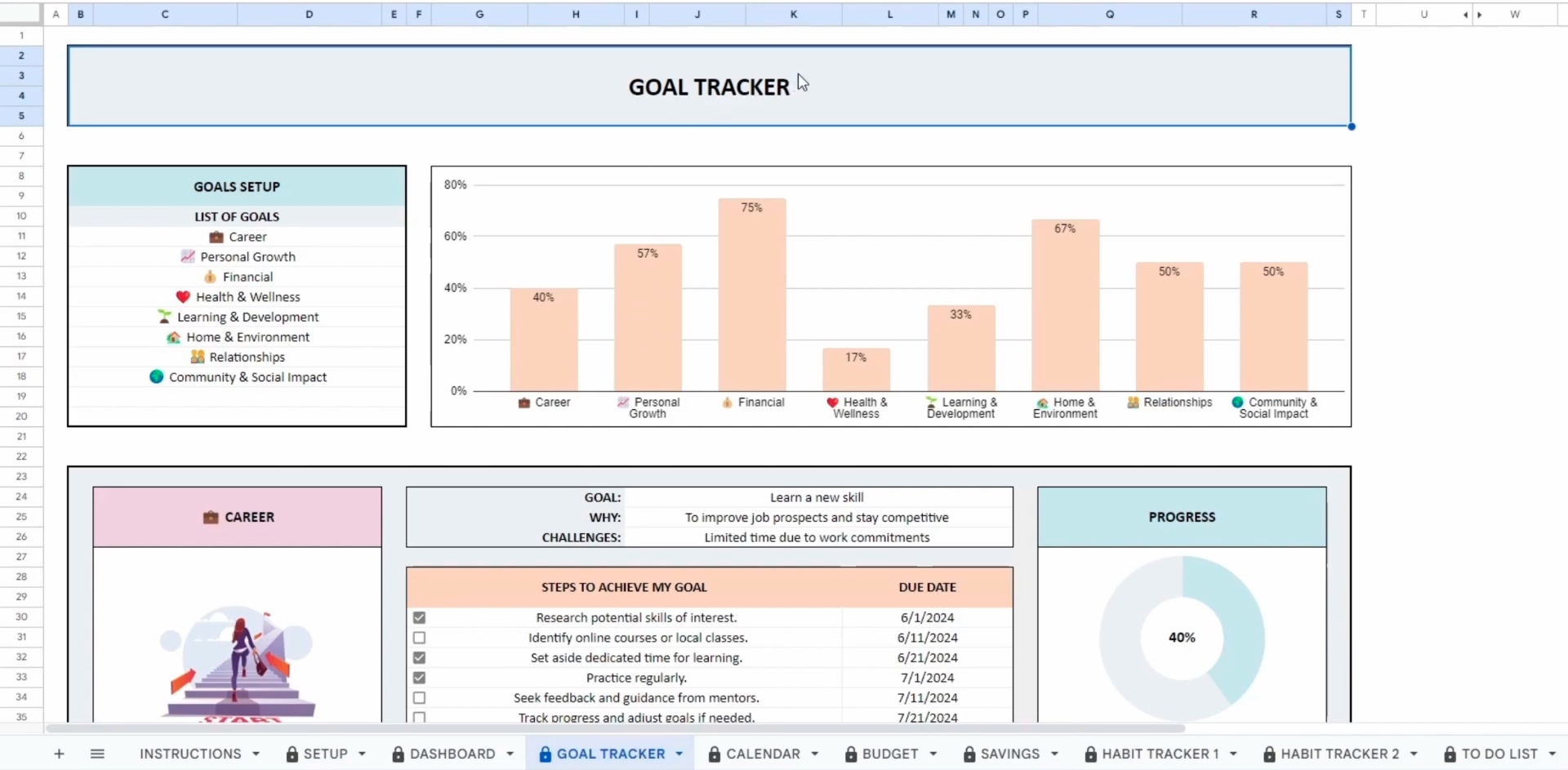Switch to the DASHBOARD sheet tab
This screenshot has height=770, width=1568.
(x=452, y=754)
